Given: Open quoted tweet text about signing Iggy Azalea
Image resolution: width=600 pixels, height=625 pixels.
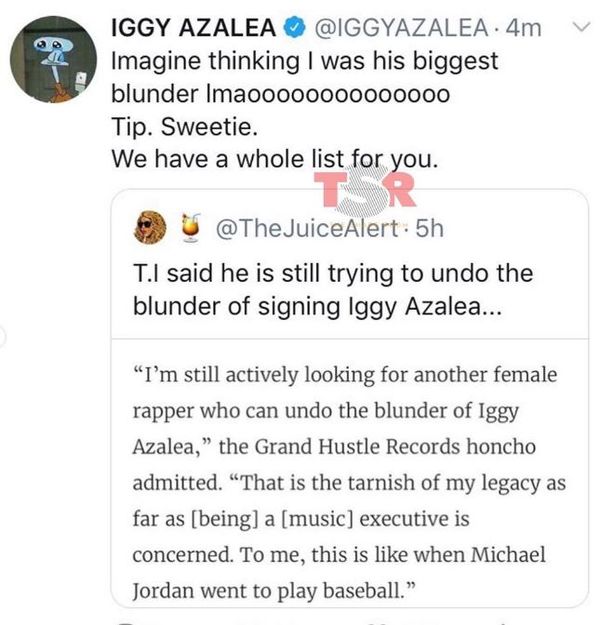Looking at the screenshot, I should pyautogui.click(x=333, y=290).
